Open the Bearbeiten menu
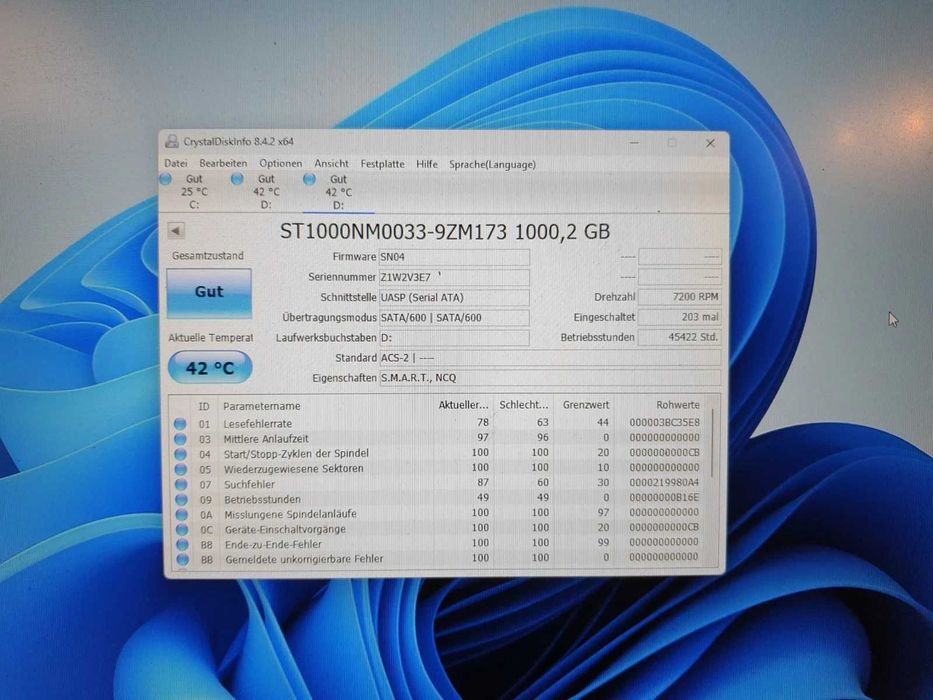The height and width of the screenshot is (700, 933). click(223, 163)
